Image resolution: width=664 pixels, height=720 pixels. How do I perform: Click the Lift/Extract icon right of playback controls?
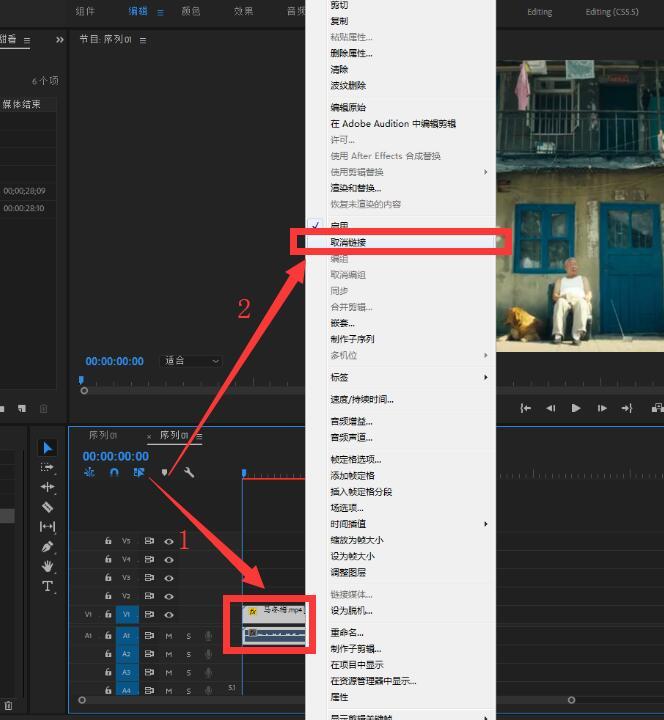(x=657, y=408)
